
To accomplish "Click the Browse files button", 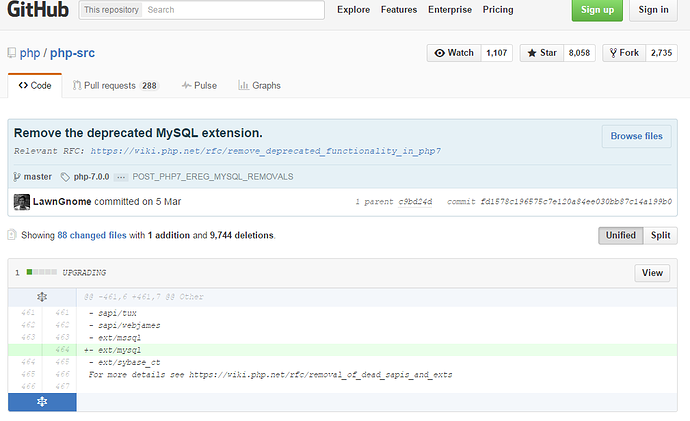I will pos(636,136).
